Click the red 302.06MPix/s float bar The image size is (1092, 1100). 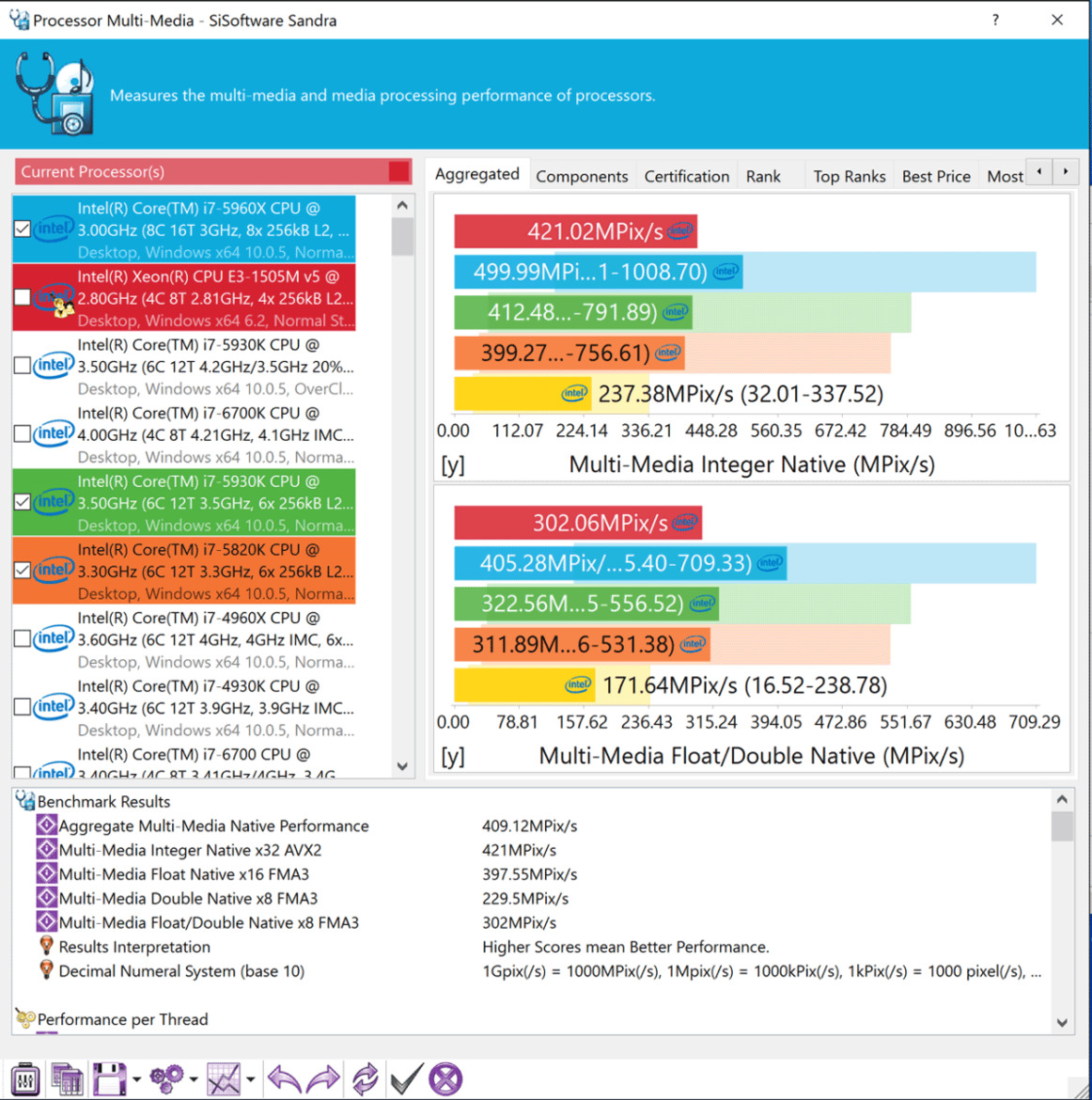(x=578, y=523)
